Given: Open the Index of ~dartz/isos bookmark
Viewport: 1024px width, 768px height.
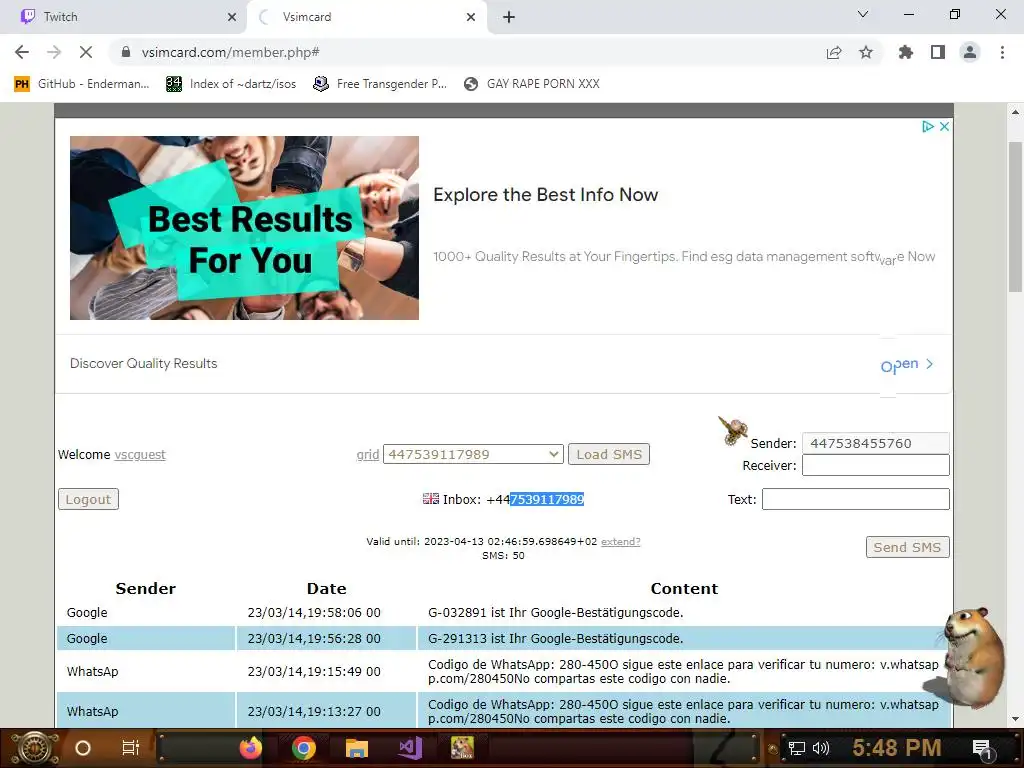Looking at the screenshot, I should (x=231, y=84).
